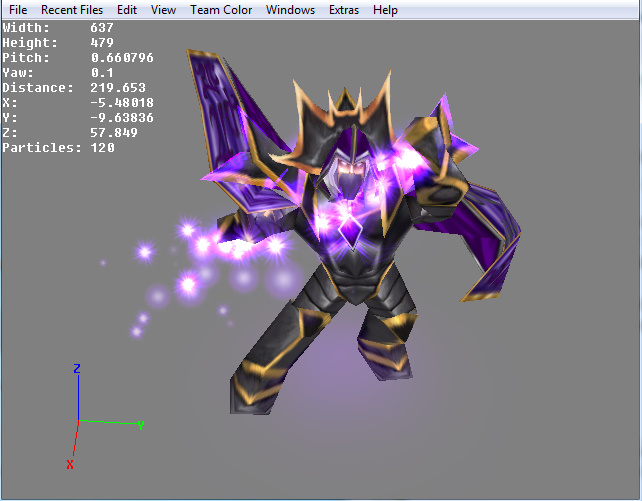Viewport: 642px width, 501px height.
Task: Click the red X axis label
Action: tap(70, 465)
